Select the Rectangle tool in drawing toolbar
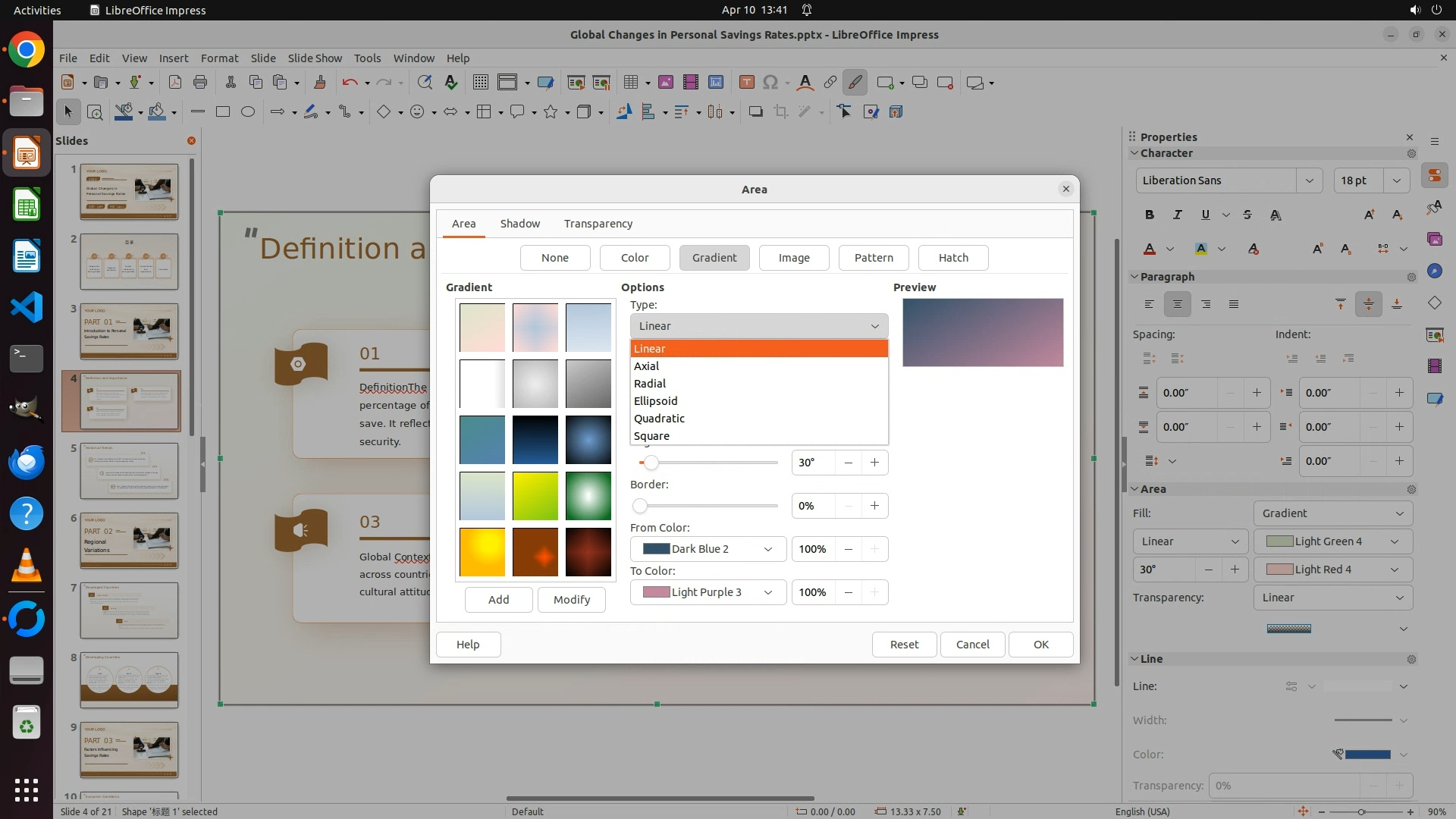 [x=223, y=111]
